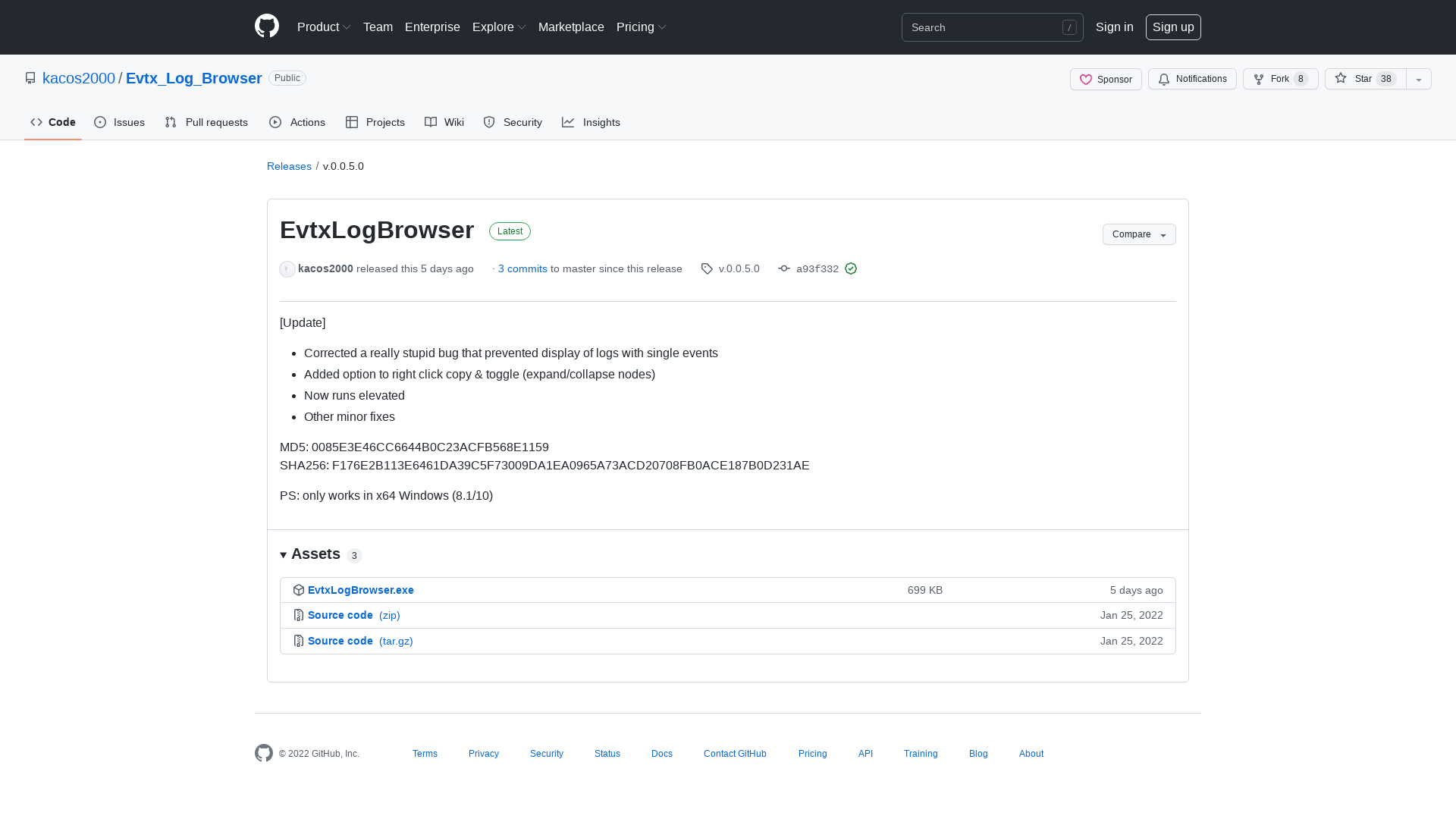The width and height of the screenshot is (1456, 819).
Task: Click the verified commit checkmark badge
Action: click(x=850, y=268)
